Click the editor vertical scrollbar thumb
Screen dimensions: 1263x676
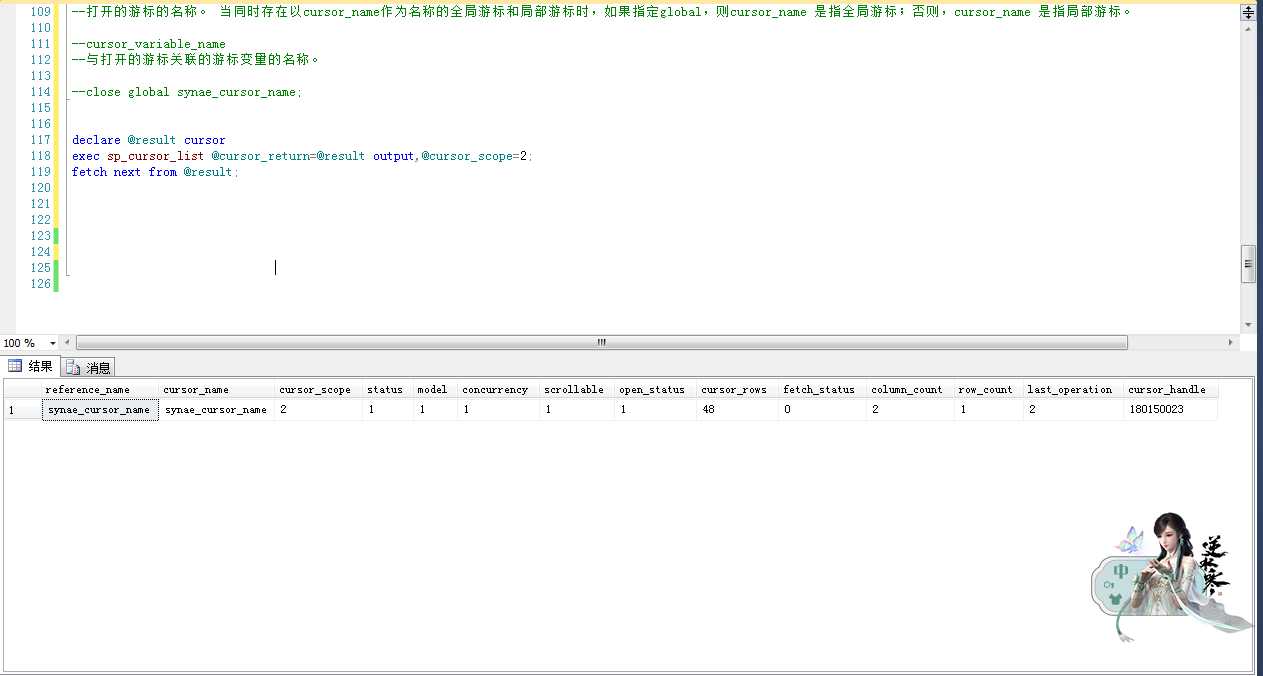(1248, 264)
